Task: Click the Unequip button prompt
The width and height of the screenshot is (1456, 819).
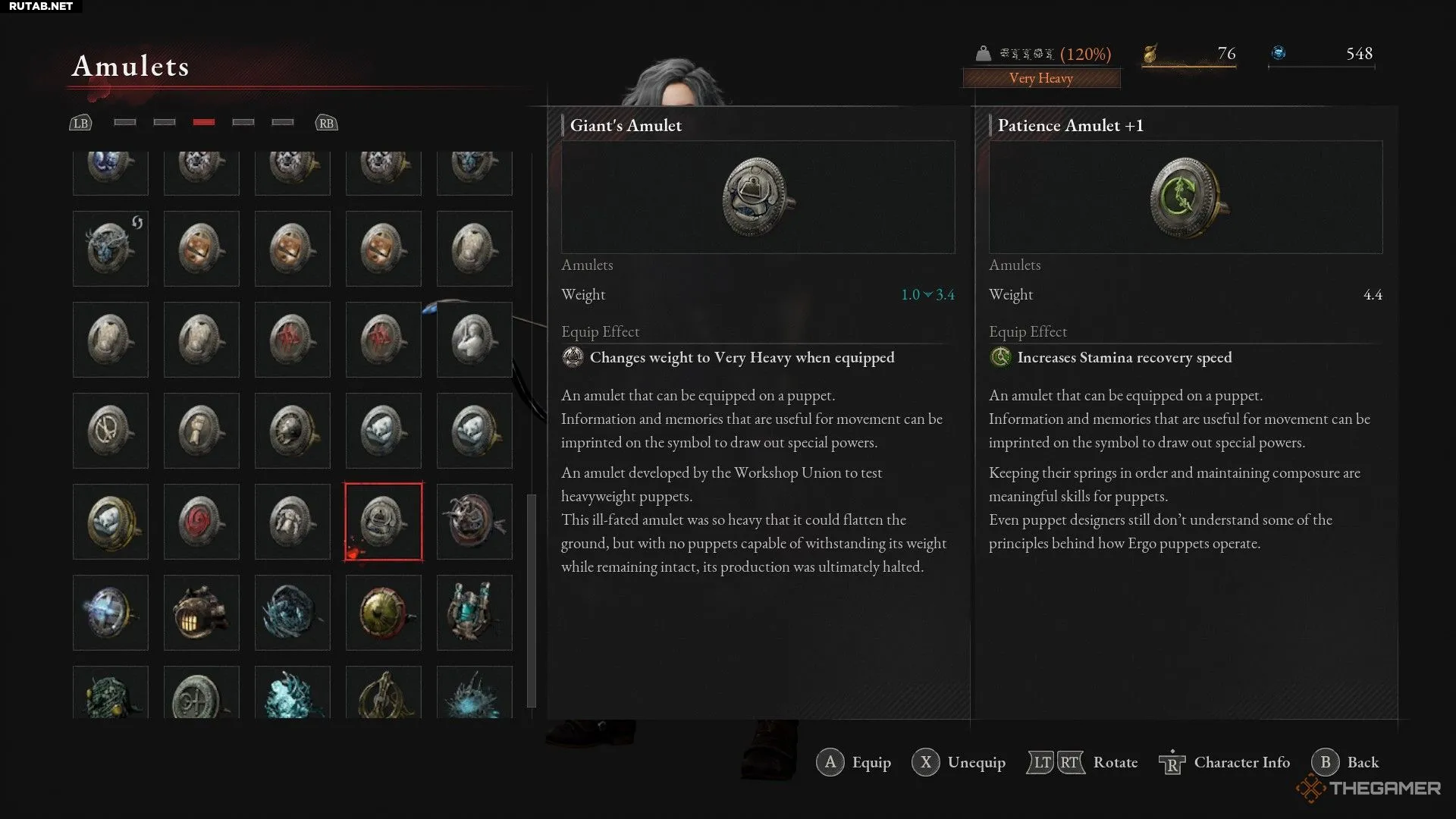Action: [959, 762]
